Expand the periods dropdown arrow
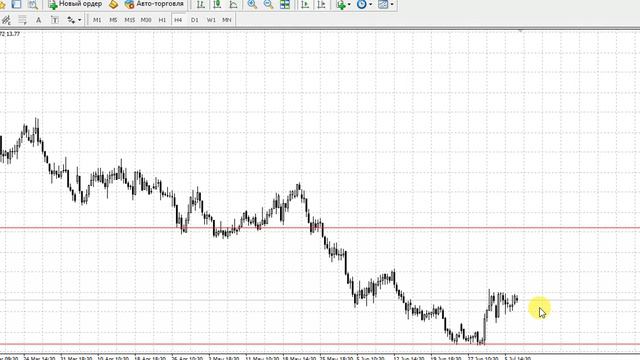Viewport: 640px width, 360px height. click(371, 4)
